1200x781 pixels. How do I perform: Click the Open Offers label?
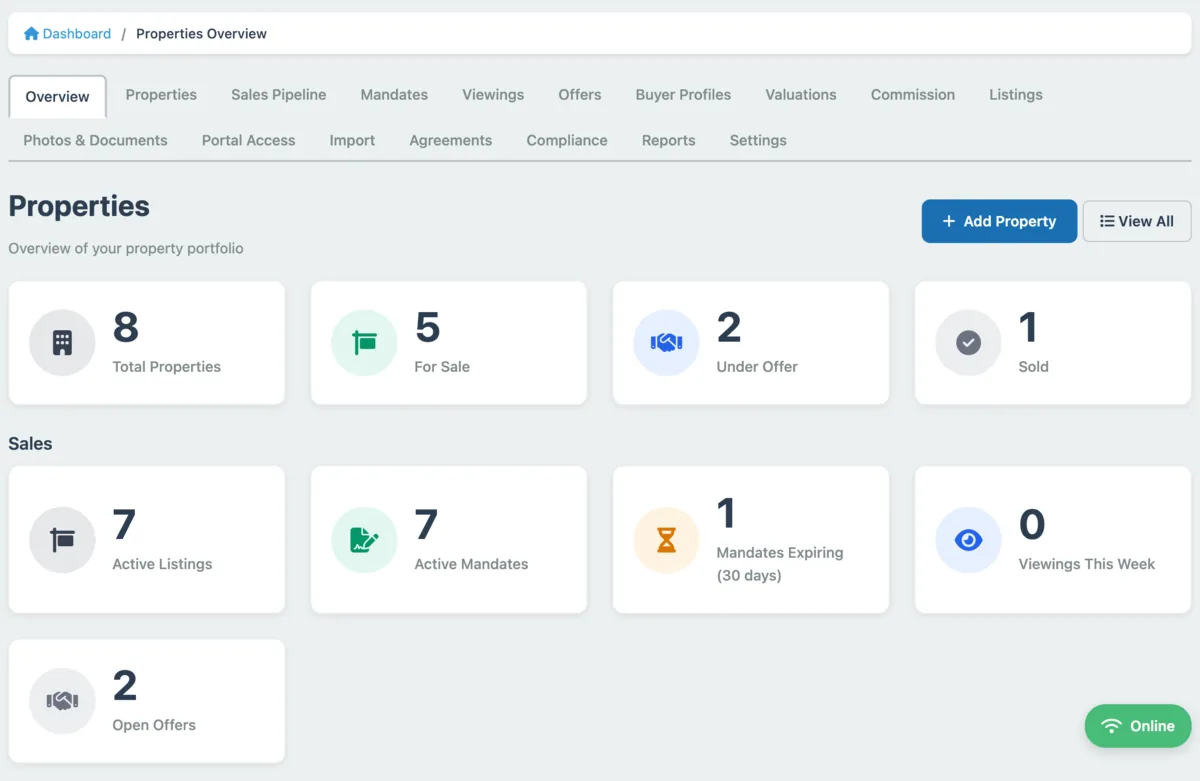154,725
